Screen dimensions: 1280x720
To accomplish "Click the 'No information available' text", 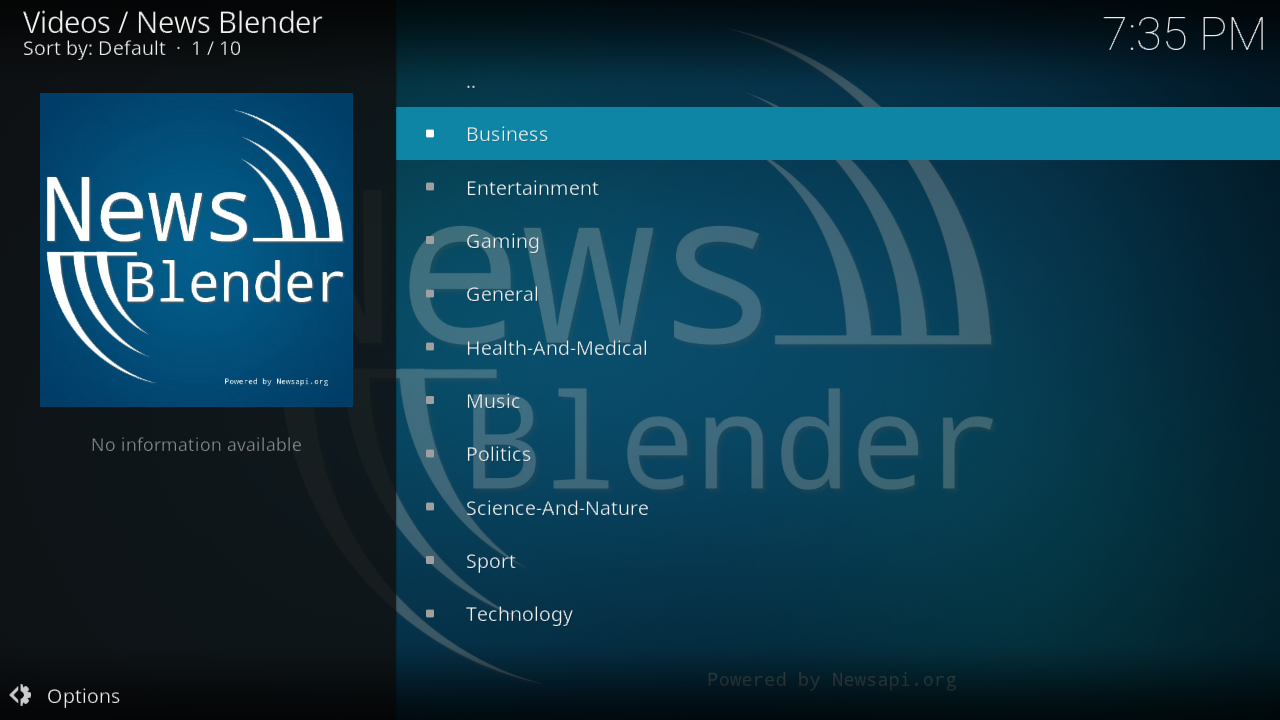I will pyautogui.click(x=196, y=444).
